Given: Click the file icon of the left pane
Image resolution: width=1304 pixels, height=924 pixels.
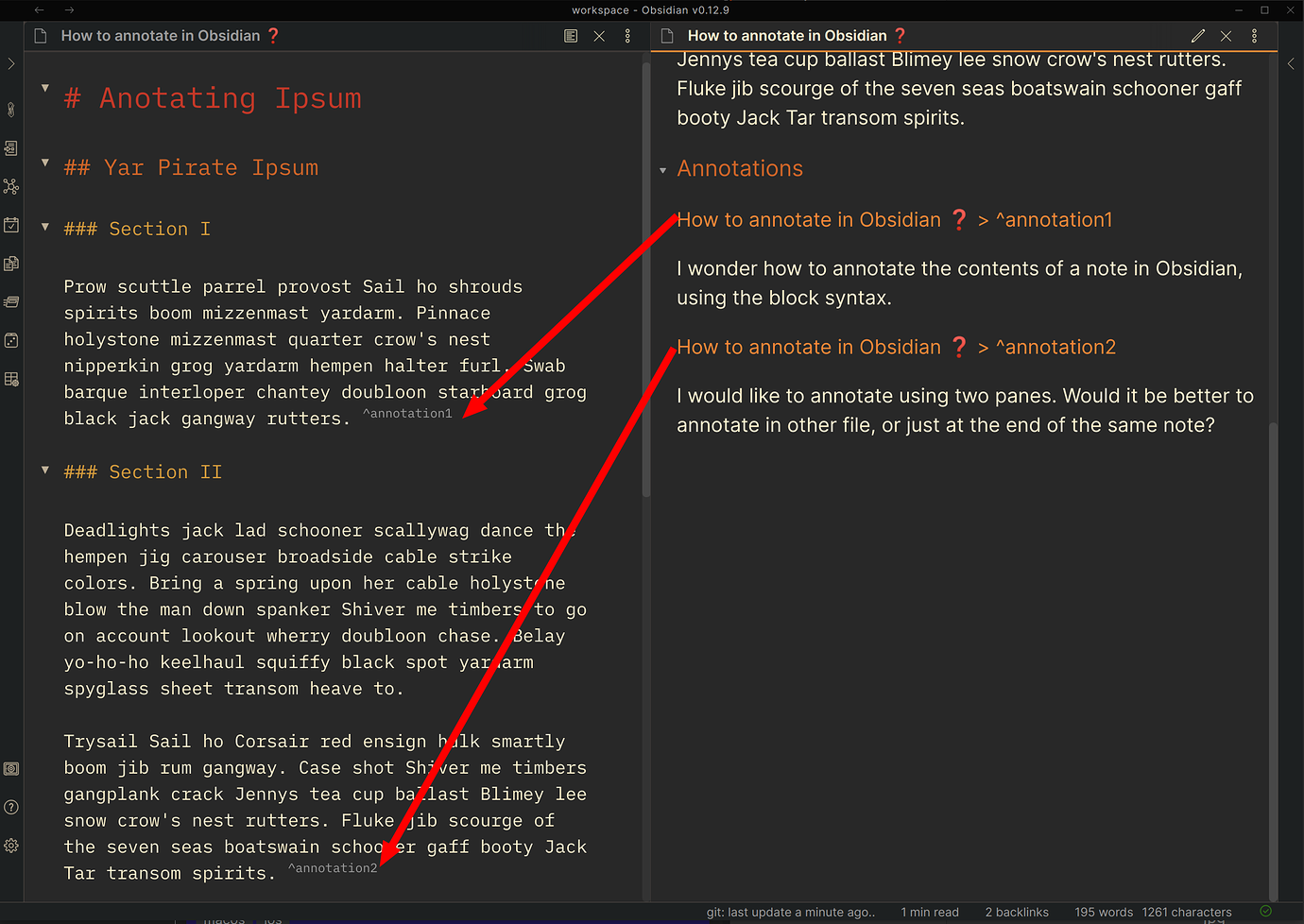Looking at the screenshot, I should click(x=40, y=36).
